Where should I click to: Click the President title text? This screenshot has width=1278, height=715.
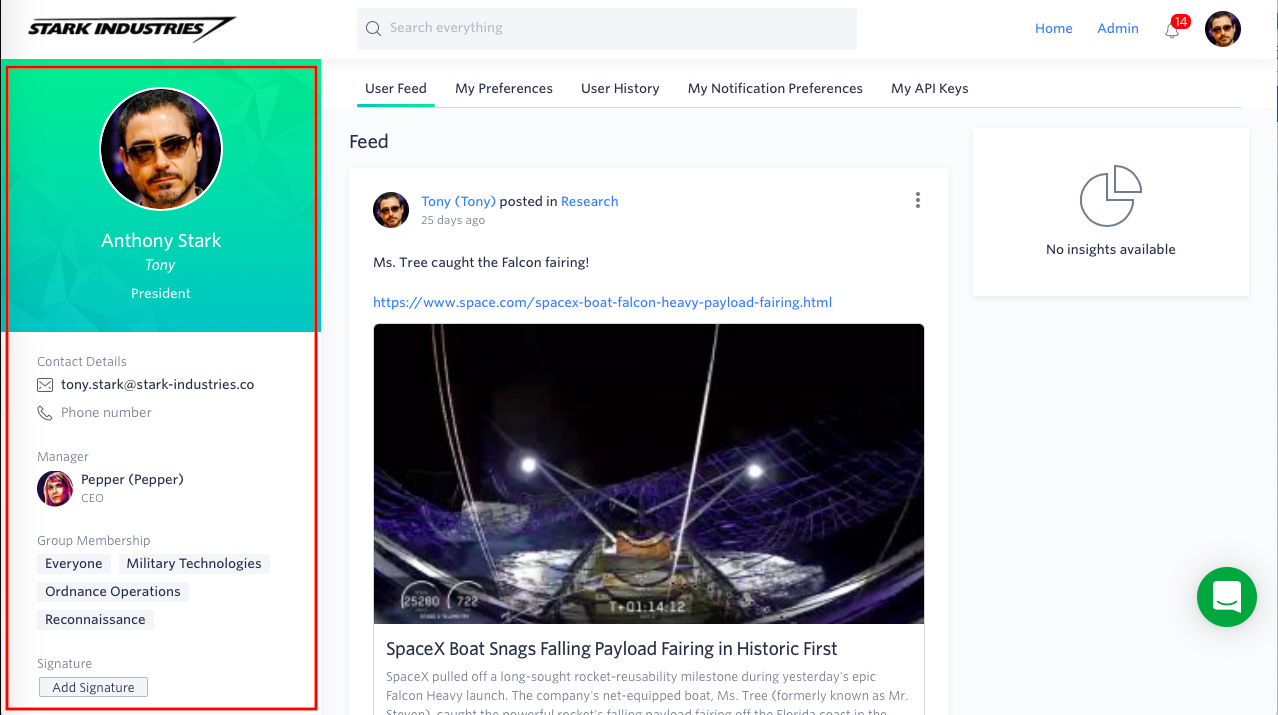[x=161, y=294]
